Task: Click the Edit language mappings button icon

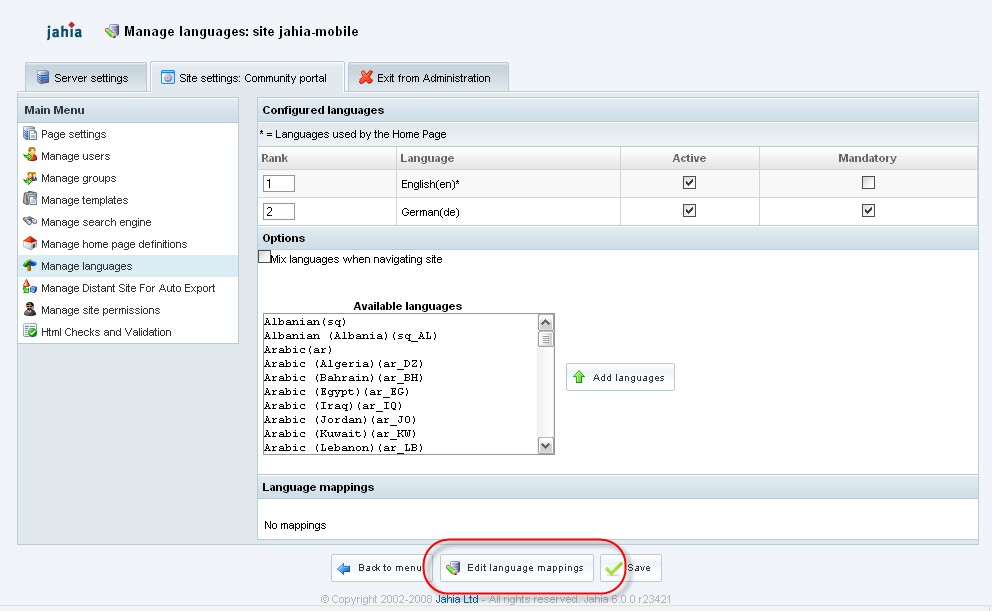Action: click(x=452, y=568)
